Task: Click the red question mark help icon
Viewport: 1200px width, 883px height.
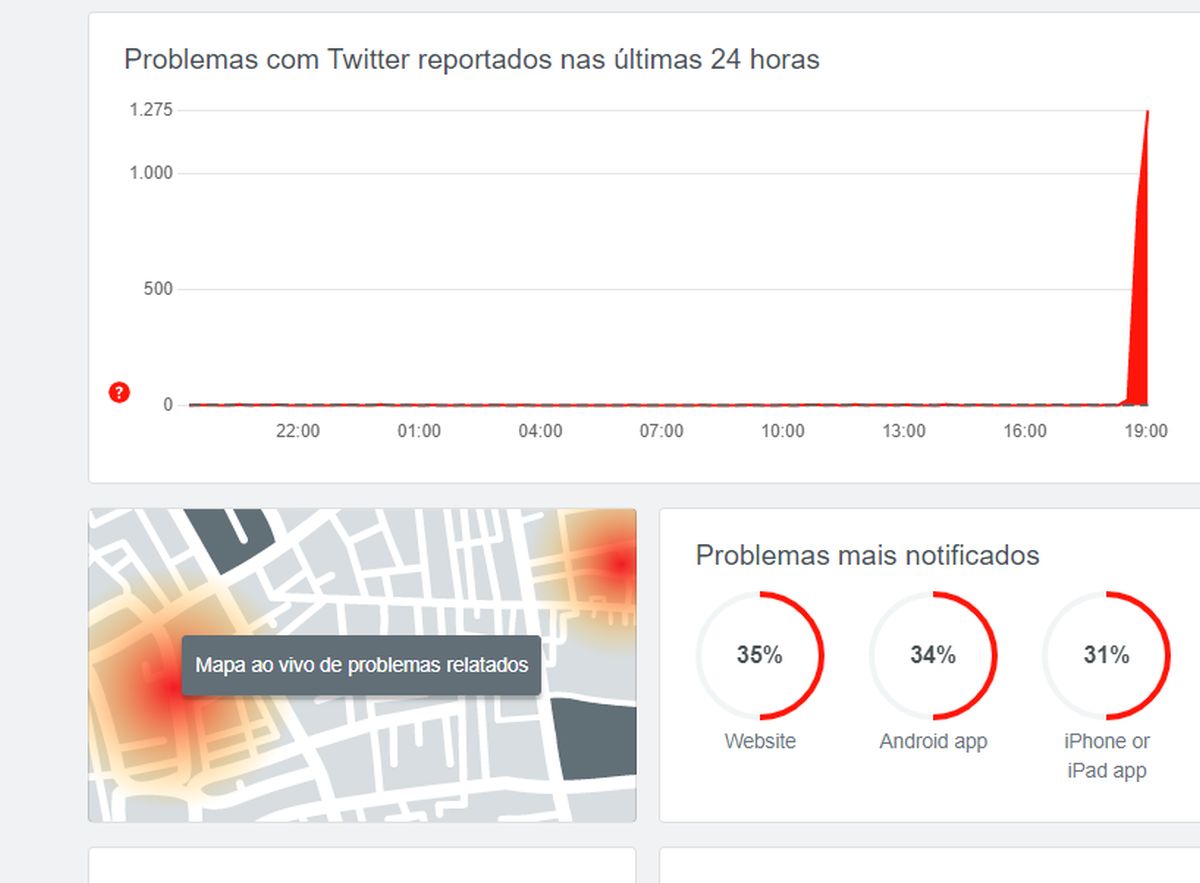Action: [118, 393]
